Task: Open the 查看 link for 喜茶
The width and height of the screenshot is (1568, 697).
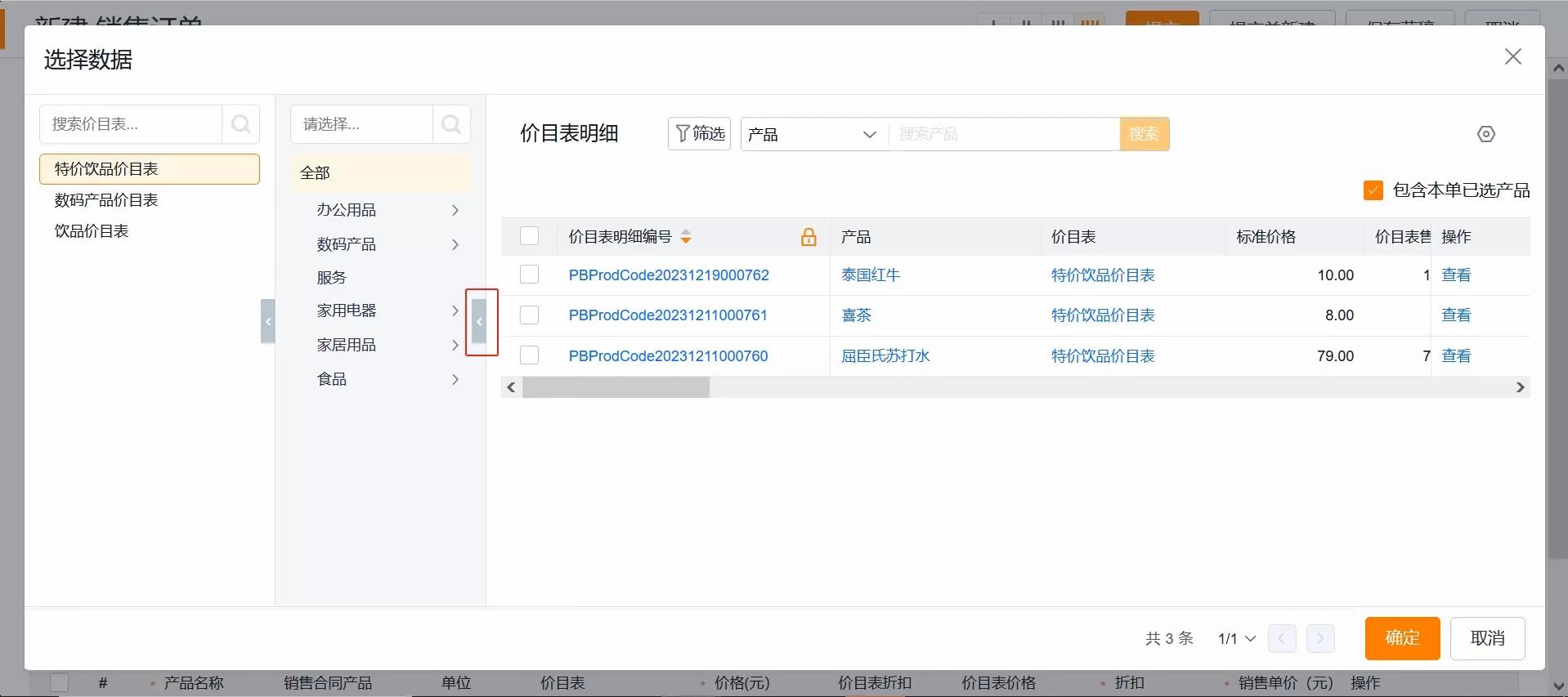Action: pos(1455,315)
